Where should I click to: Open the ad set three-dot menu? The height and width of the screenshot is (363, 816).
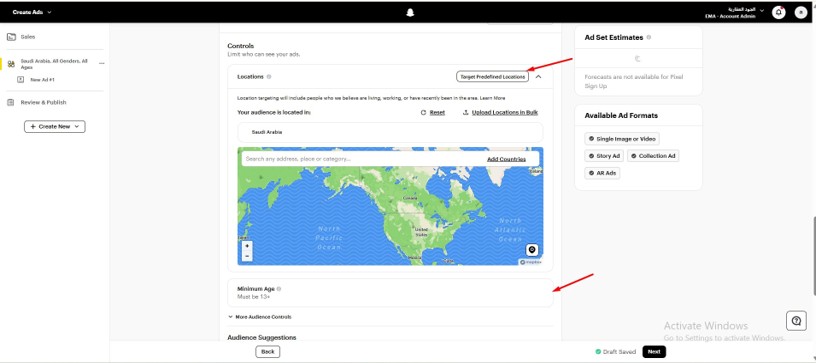coord(101,64)
